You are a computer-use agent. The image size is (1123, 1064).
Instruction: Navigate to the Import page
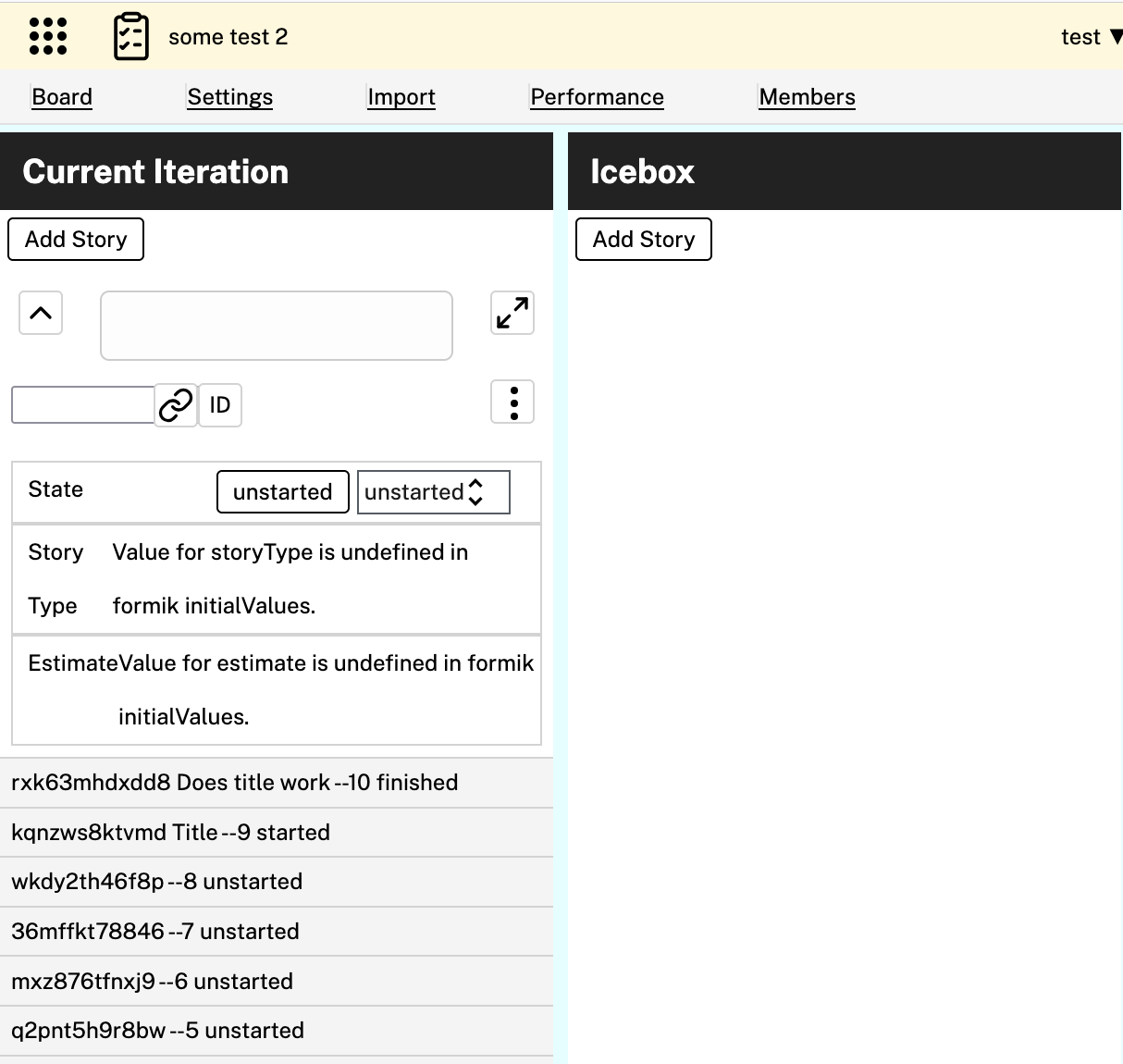tap(401, 97)
